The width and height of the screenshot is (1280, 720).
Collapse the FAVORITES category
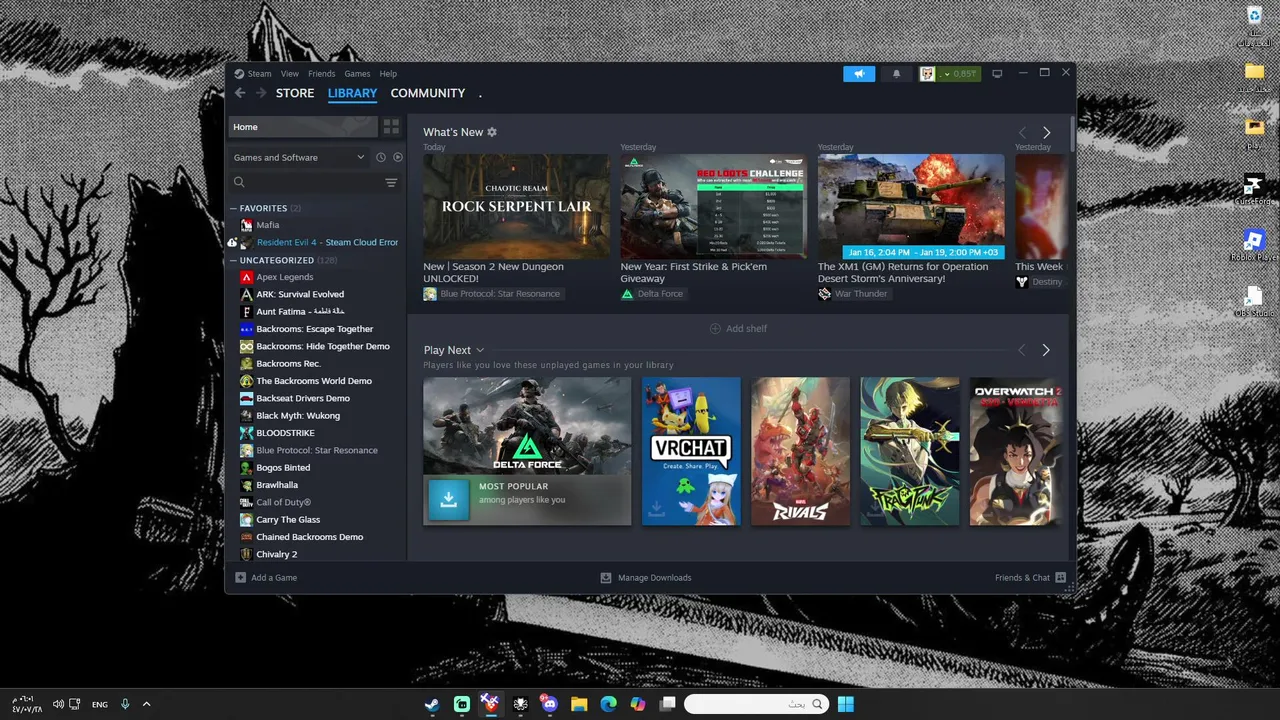[x=234, y=208]
